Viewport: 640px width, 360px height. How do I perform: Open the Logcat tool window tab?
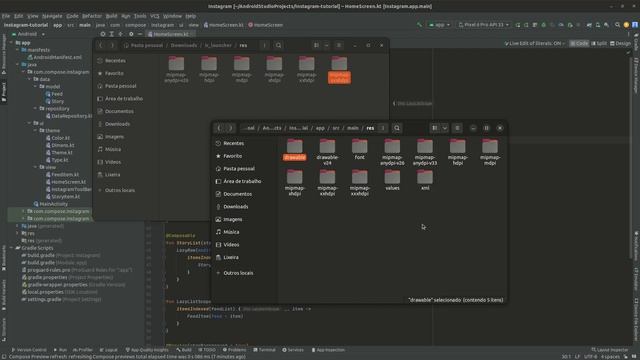[109, 350]
